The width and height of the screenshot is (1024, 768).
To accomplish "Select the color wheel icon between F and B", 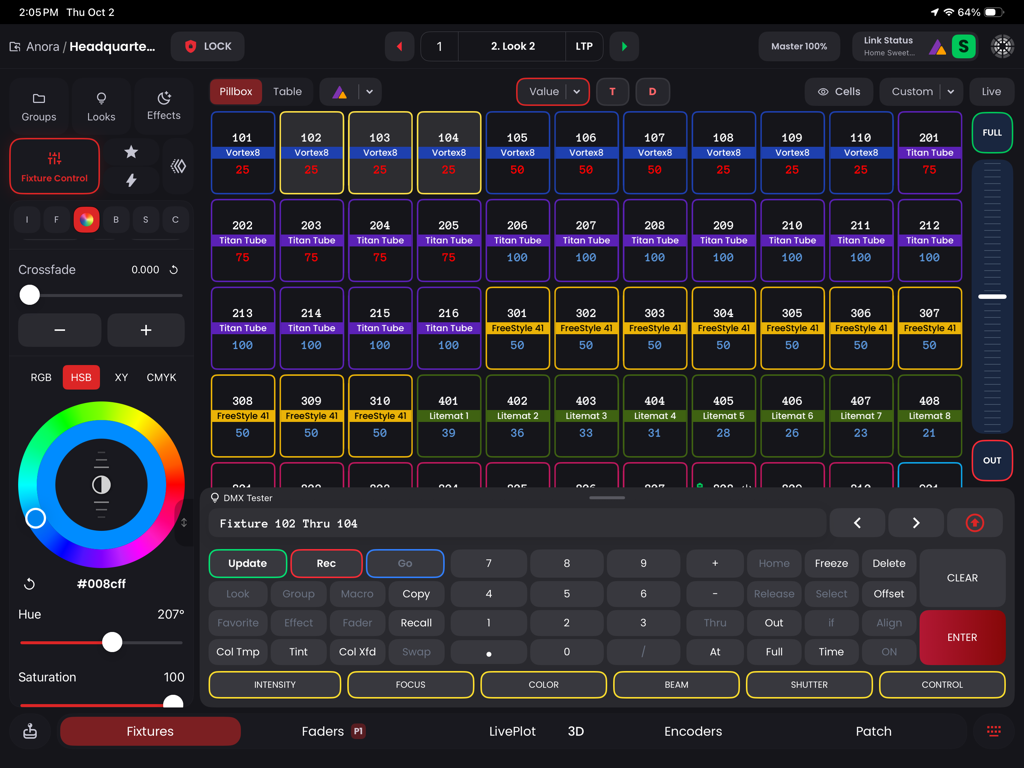I will [x=86, y=219].
